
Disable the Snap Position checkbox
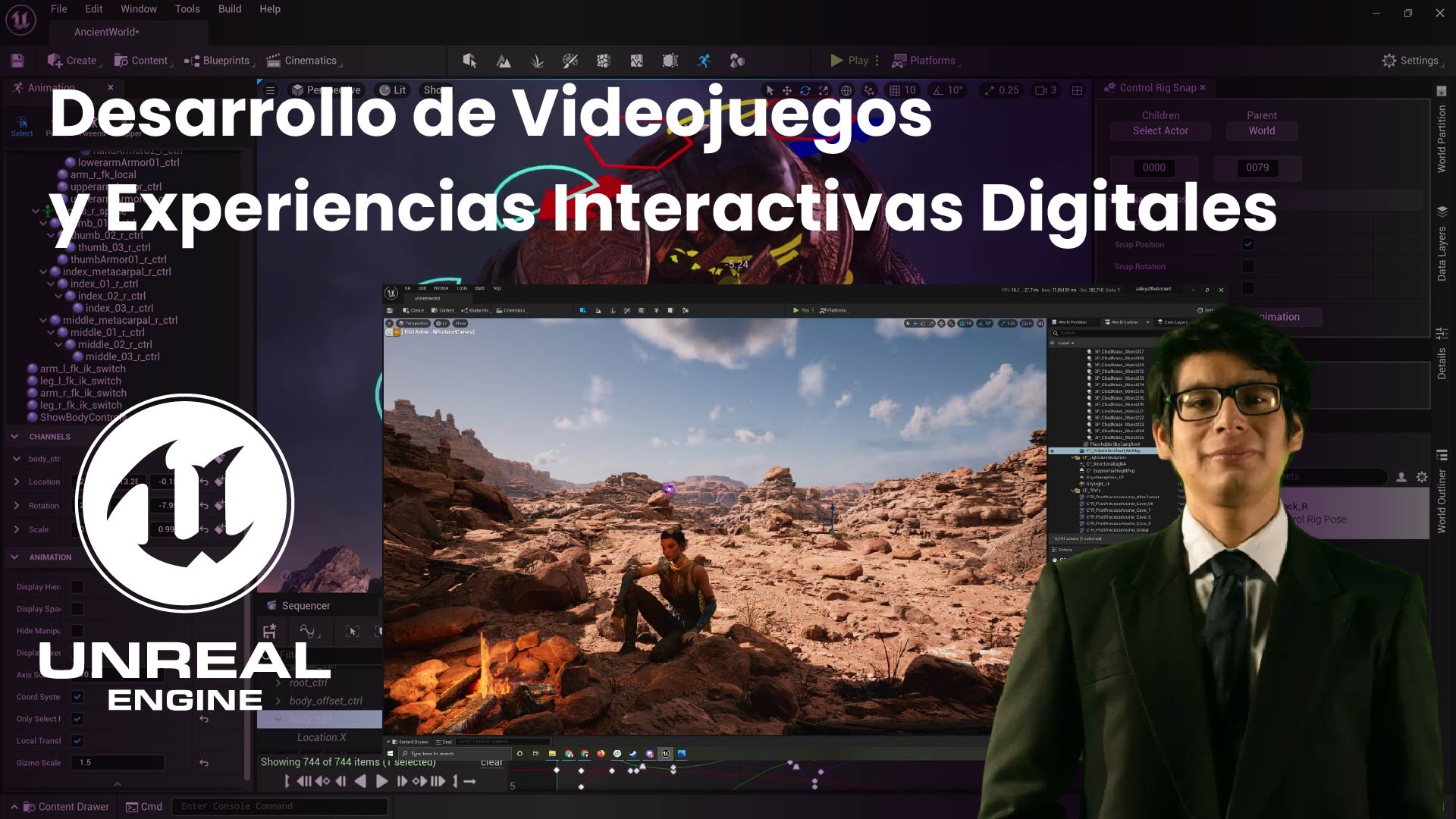1247,244
